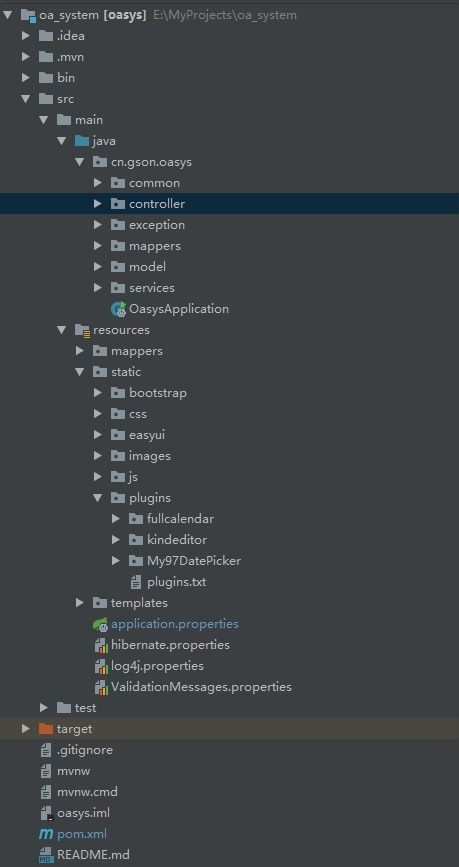
Task: Click the Spring leaf icon for application.properties
Action: 100,624
